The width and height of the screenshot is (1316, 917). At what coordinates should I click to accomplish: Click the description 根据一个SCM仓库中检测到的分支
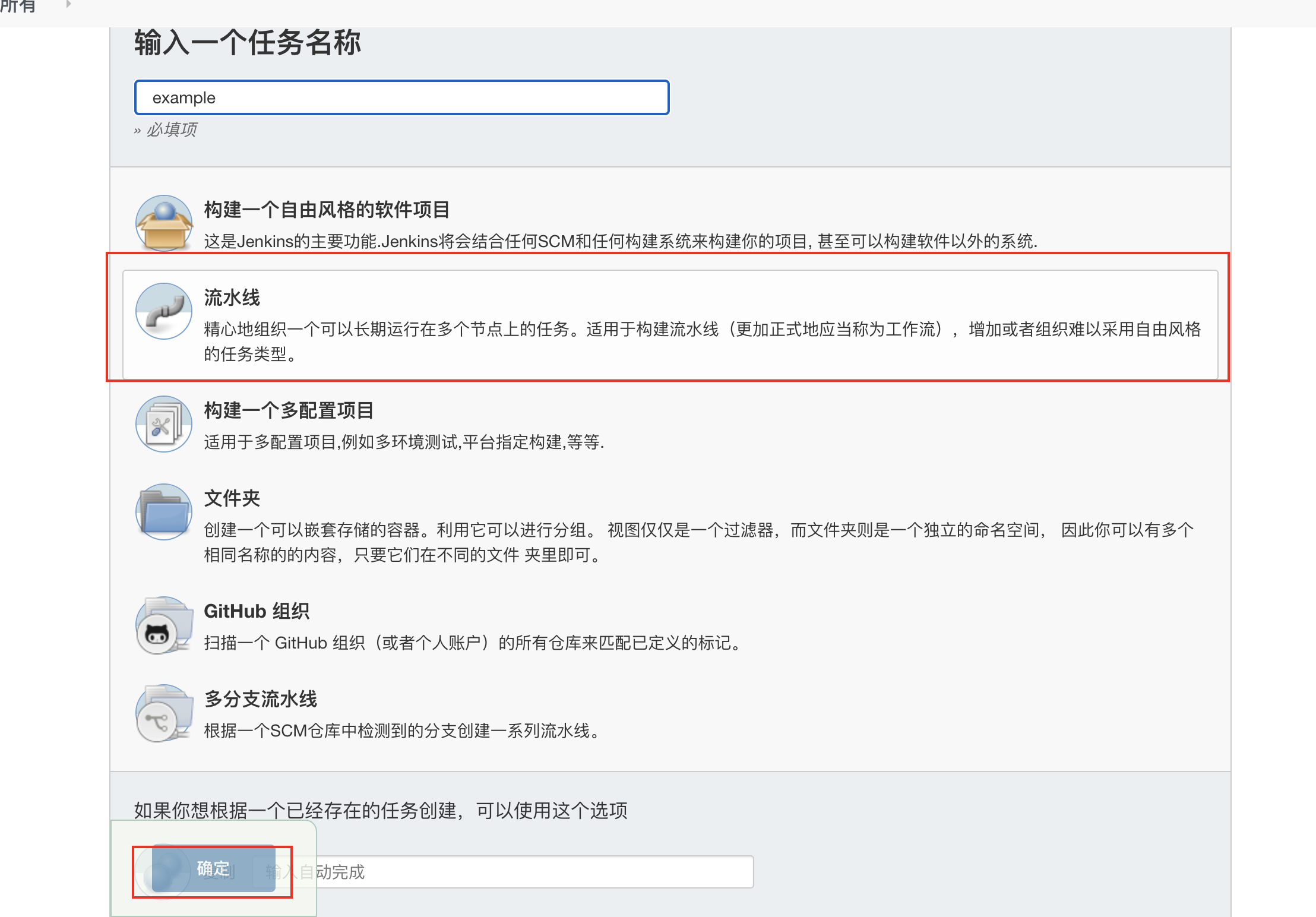point(402,731)
